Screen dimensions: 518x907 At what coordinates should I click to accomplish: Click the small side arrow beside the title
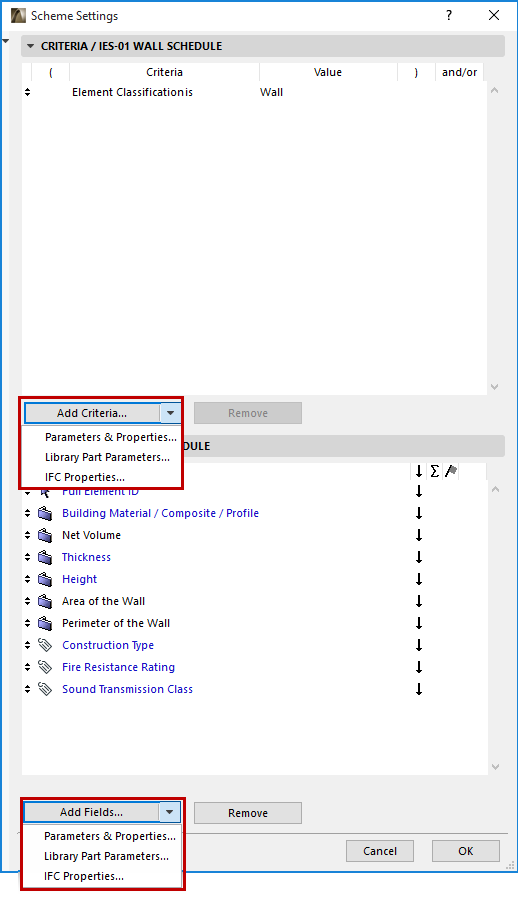[6, 41]
